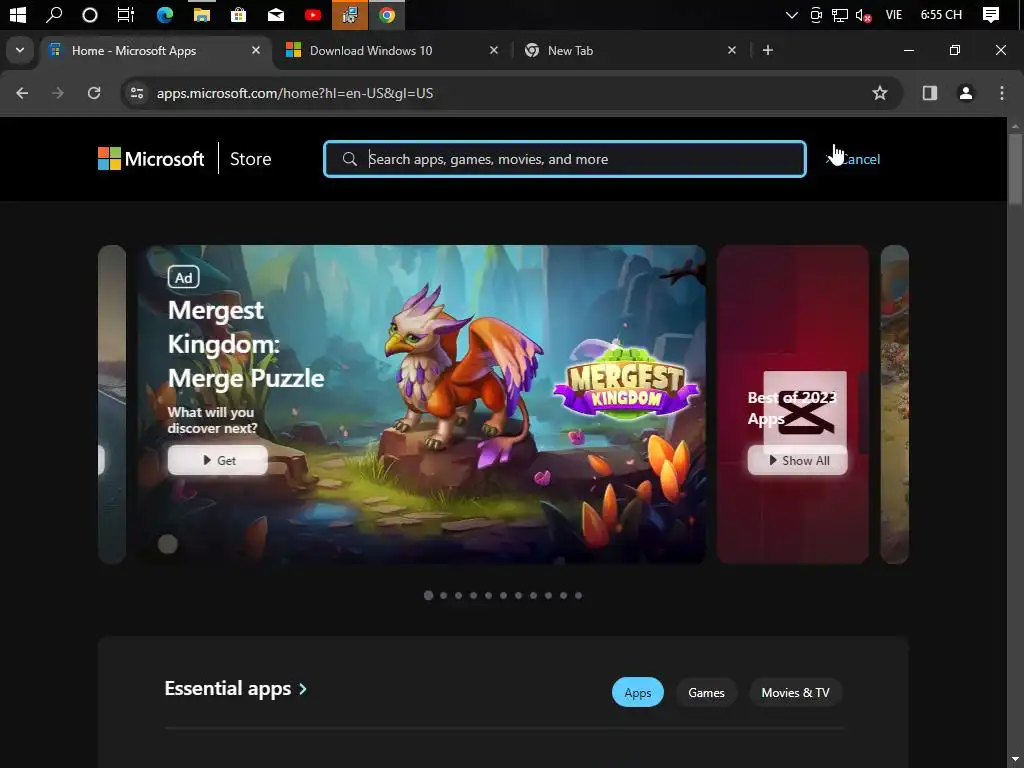Close the New Tab tab
The height and width of the screenshot is (768, 1024).
pos(732,50)
